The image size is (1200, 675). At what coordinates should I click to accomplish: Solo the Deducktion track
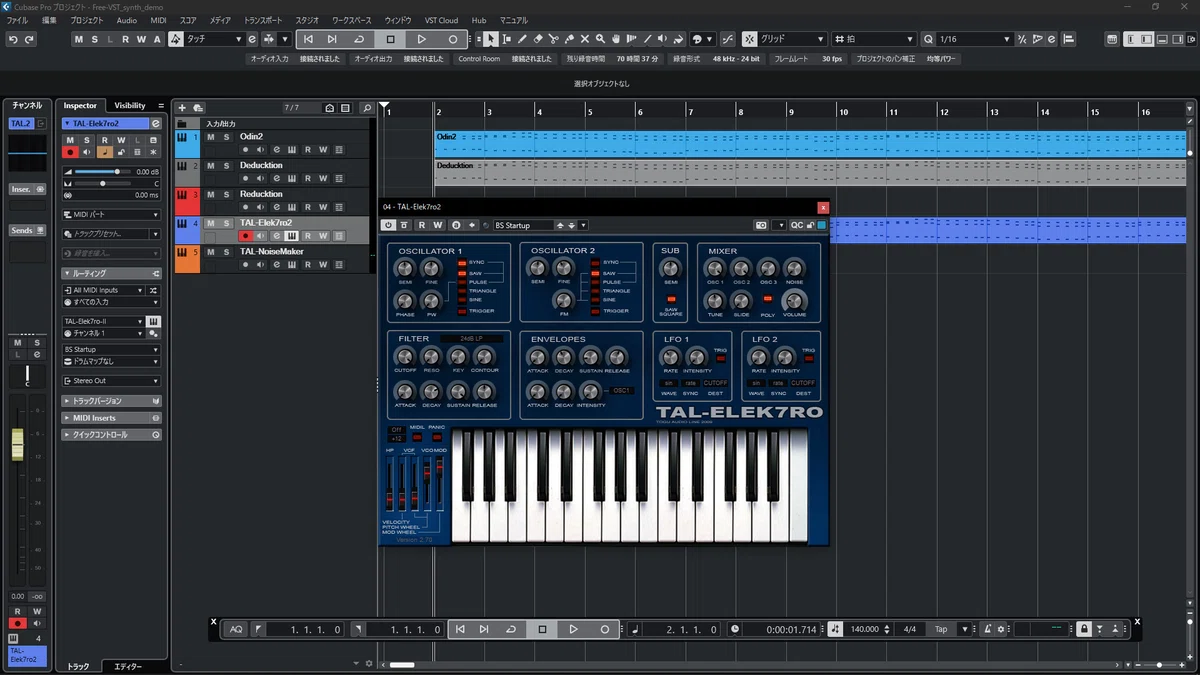(226, 165)
